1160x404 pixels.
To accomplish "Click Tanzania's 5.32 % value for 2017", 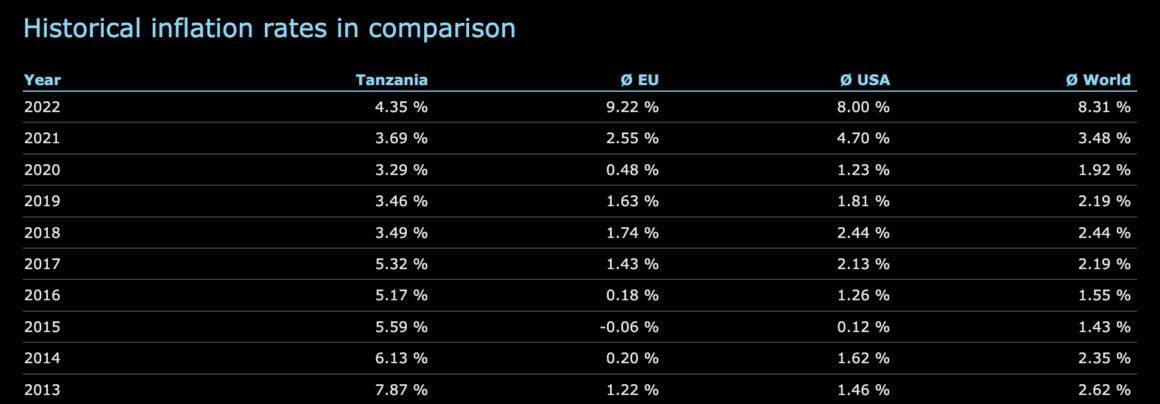I will click(399, 264).
